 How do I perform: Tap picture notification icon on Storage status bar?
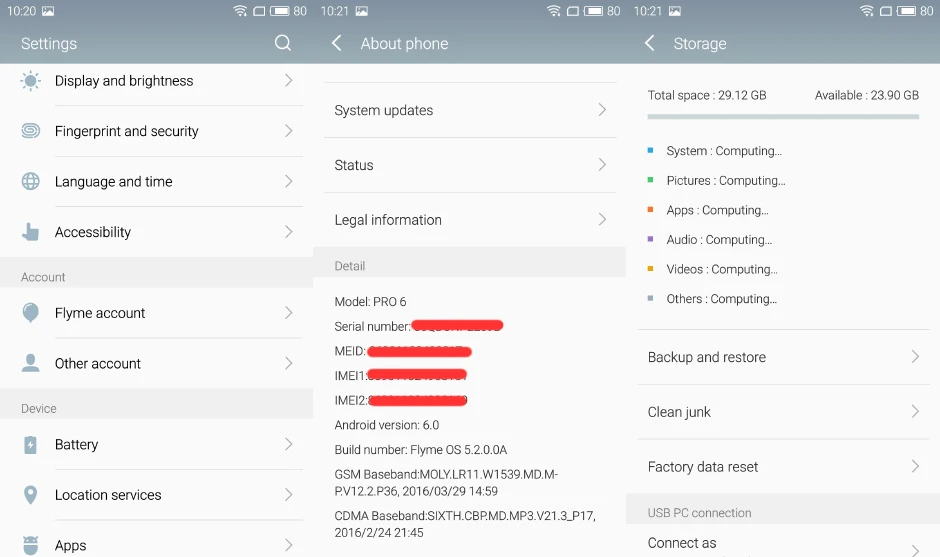click(675, 11)
